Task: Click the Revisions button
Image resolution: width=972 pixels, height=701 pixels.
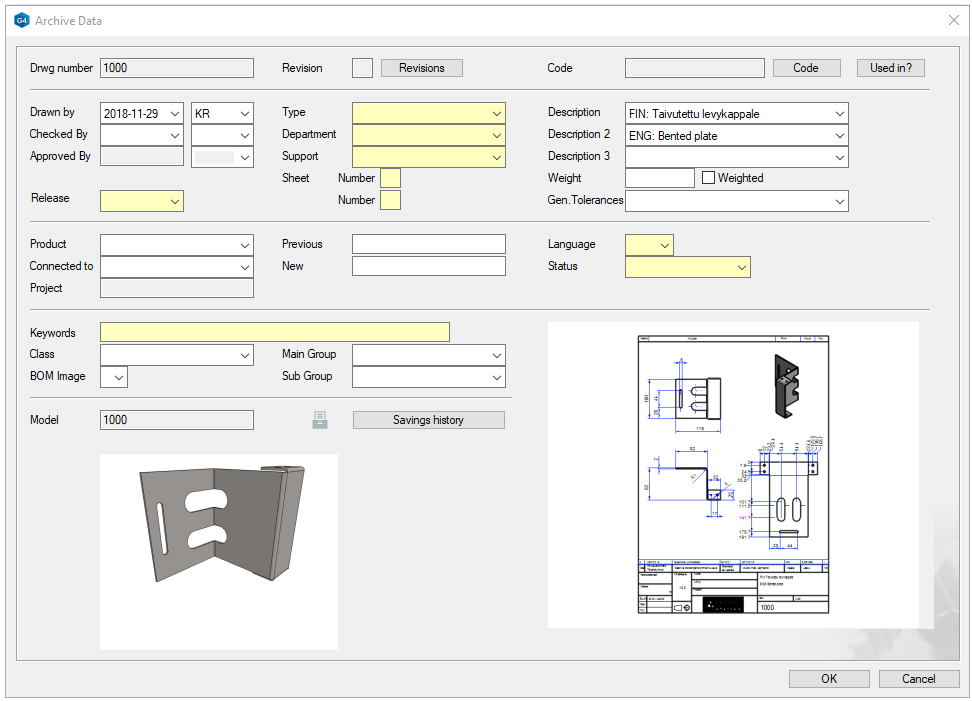Action: pos(421,68)
